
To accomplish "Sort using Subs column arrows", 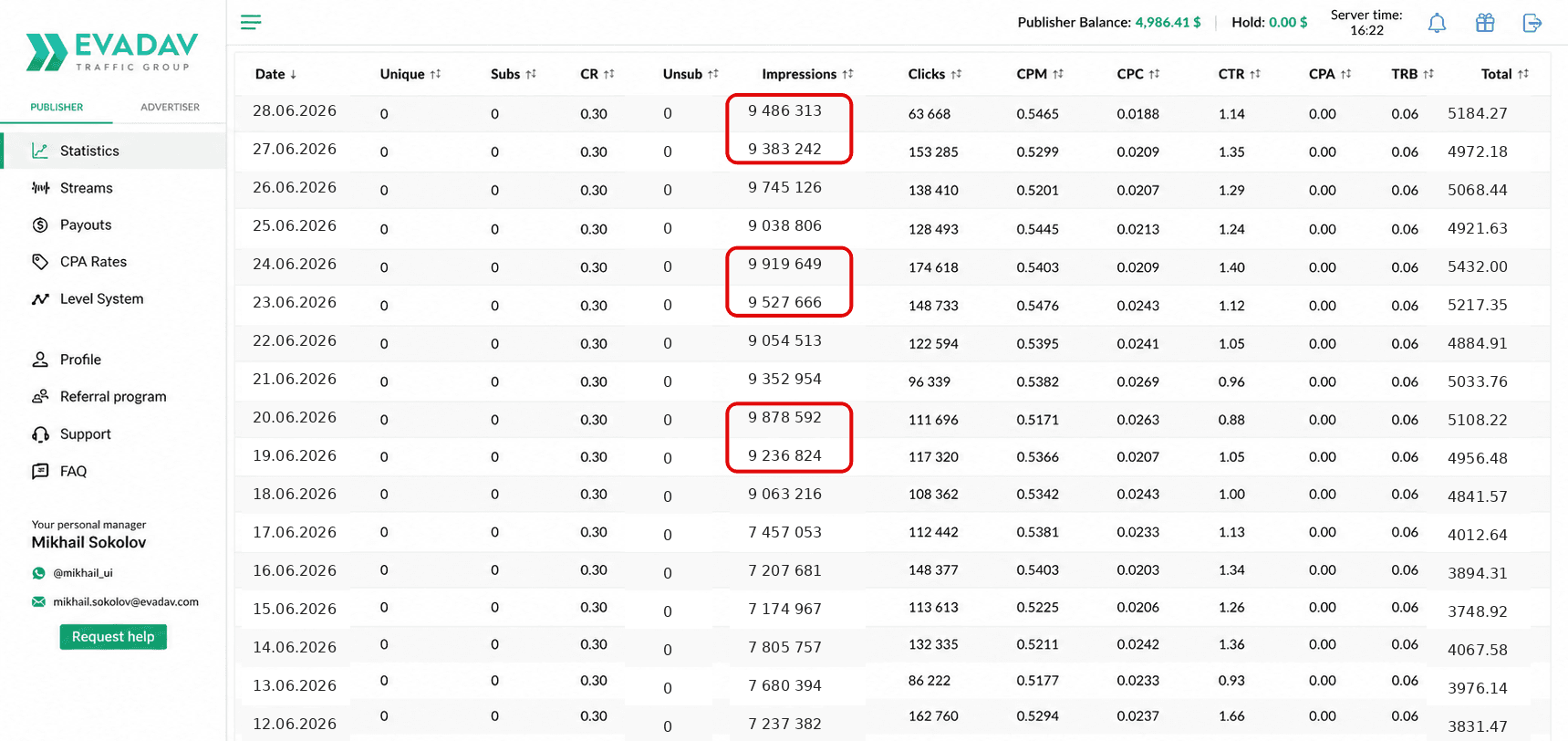I will point(531,74).
